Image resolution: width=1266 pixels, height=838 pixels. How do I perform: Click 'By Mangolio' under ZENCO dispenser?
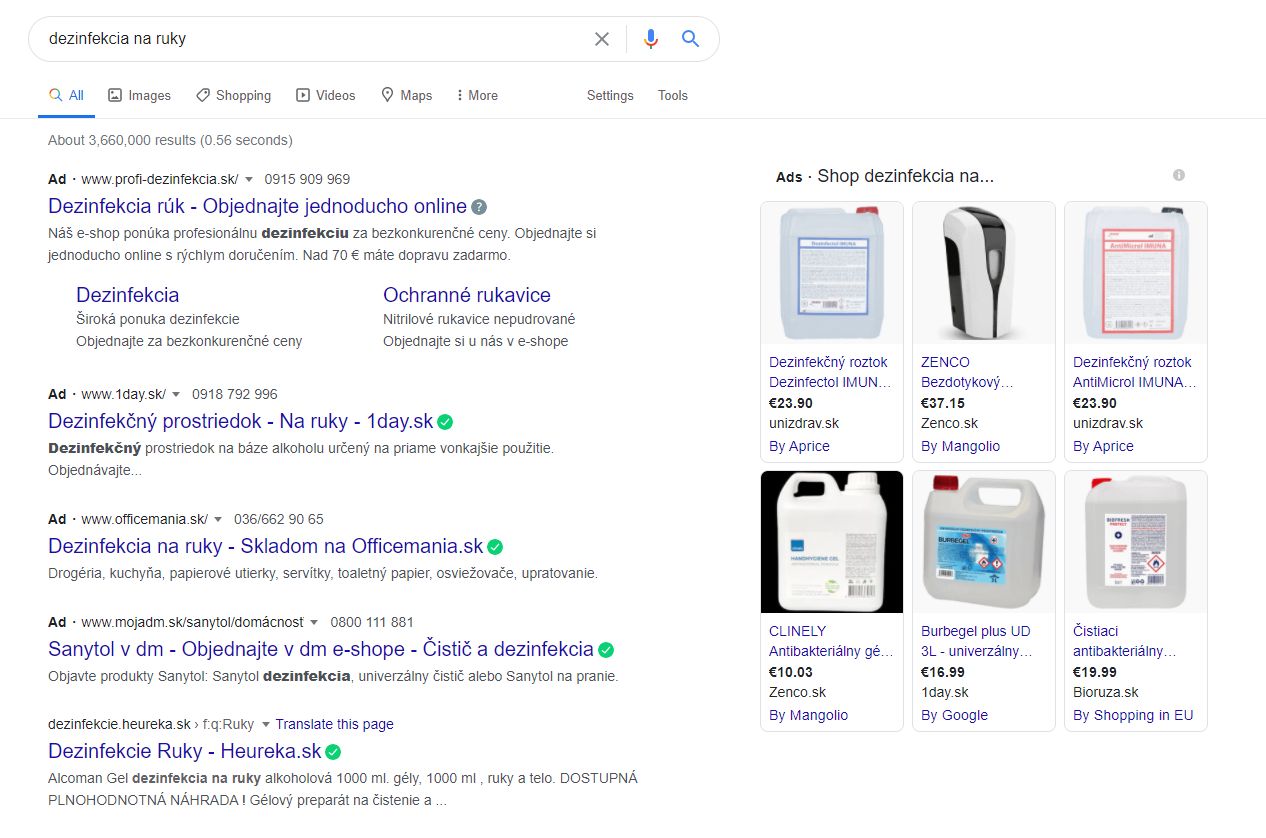(960, 446)
